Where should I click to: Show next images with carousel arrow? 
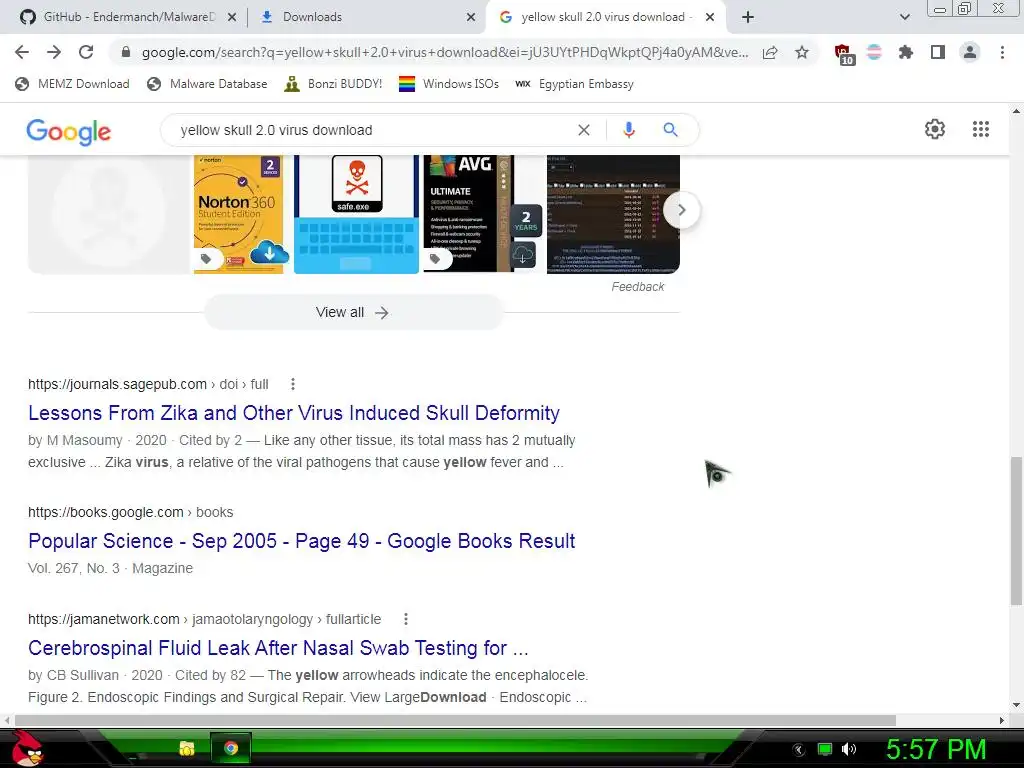(681, 210)
